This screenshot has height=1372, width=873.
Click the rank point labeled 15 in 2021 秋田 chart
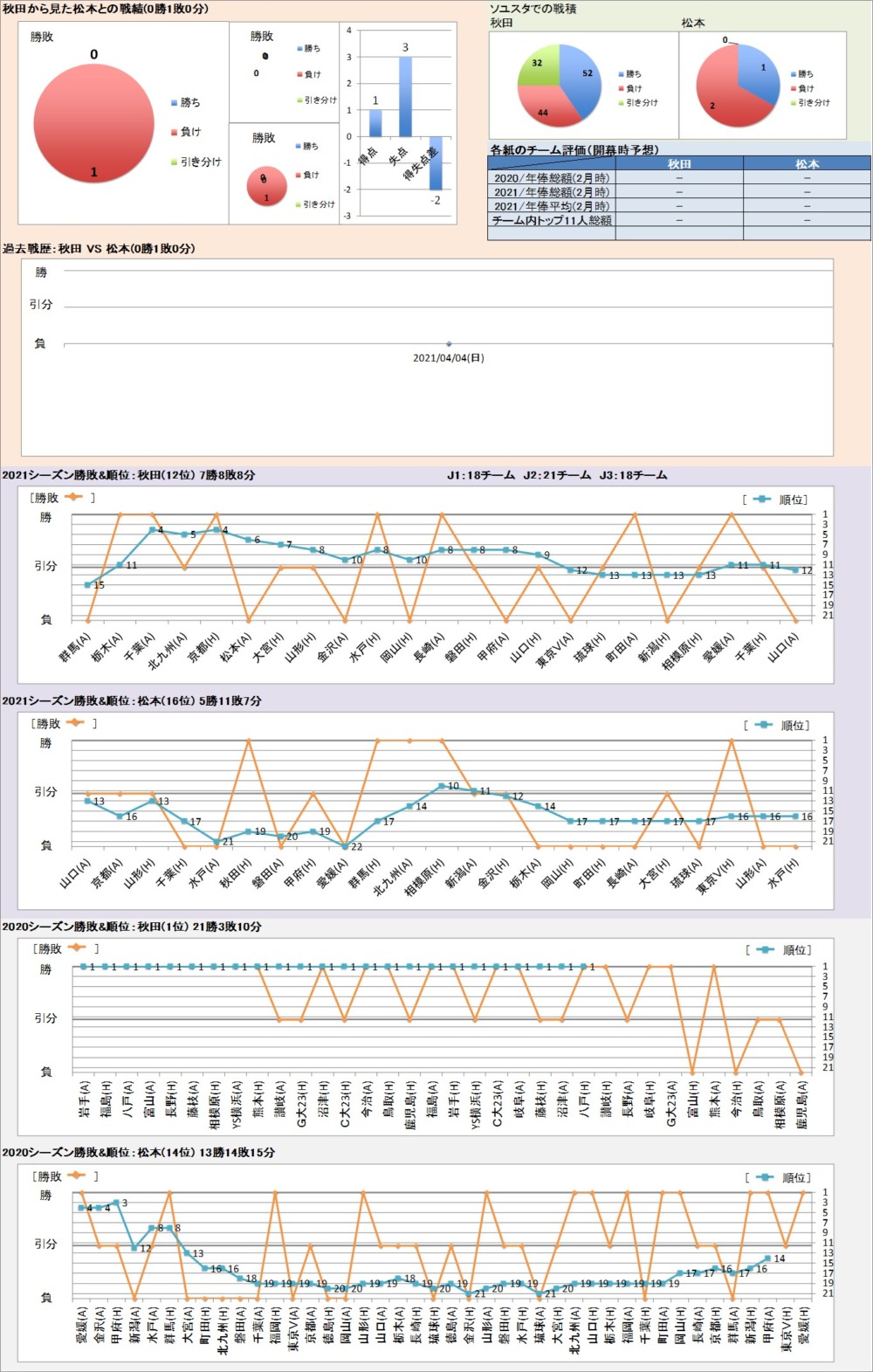click(87, 585)
